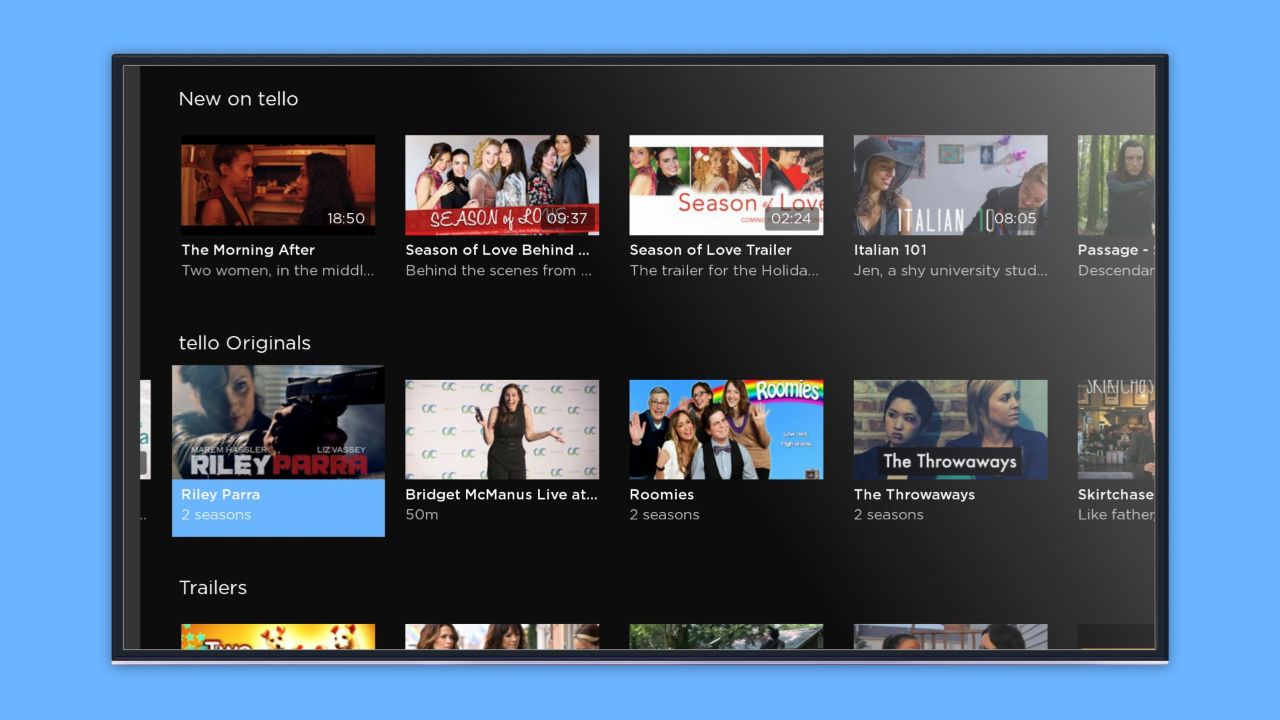Open Season of Love Behind the Scenes
This screenshot has height=720, width=1280.
(502, 185)
